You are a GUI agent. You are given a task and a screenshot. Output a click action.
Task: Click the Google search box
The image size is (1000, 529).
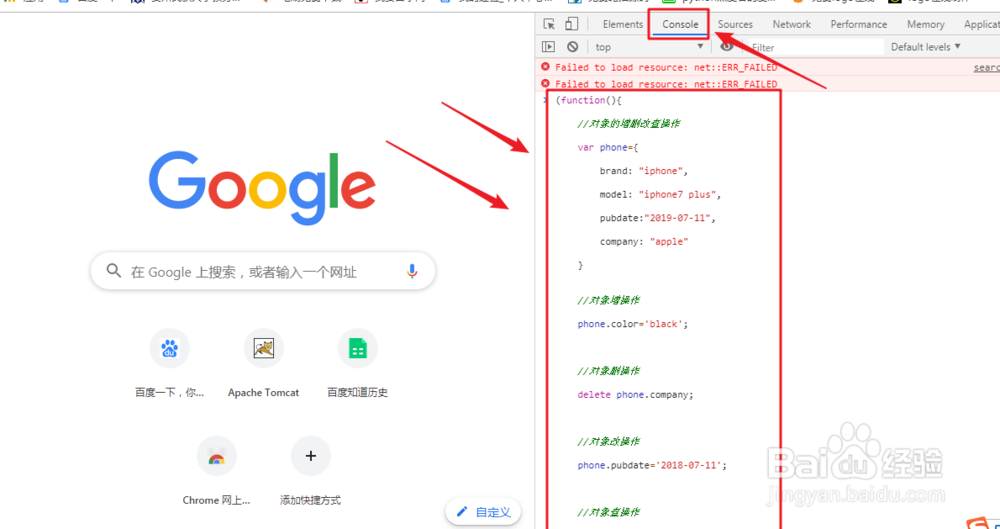point(263,272)
